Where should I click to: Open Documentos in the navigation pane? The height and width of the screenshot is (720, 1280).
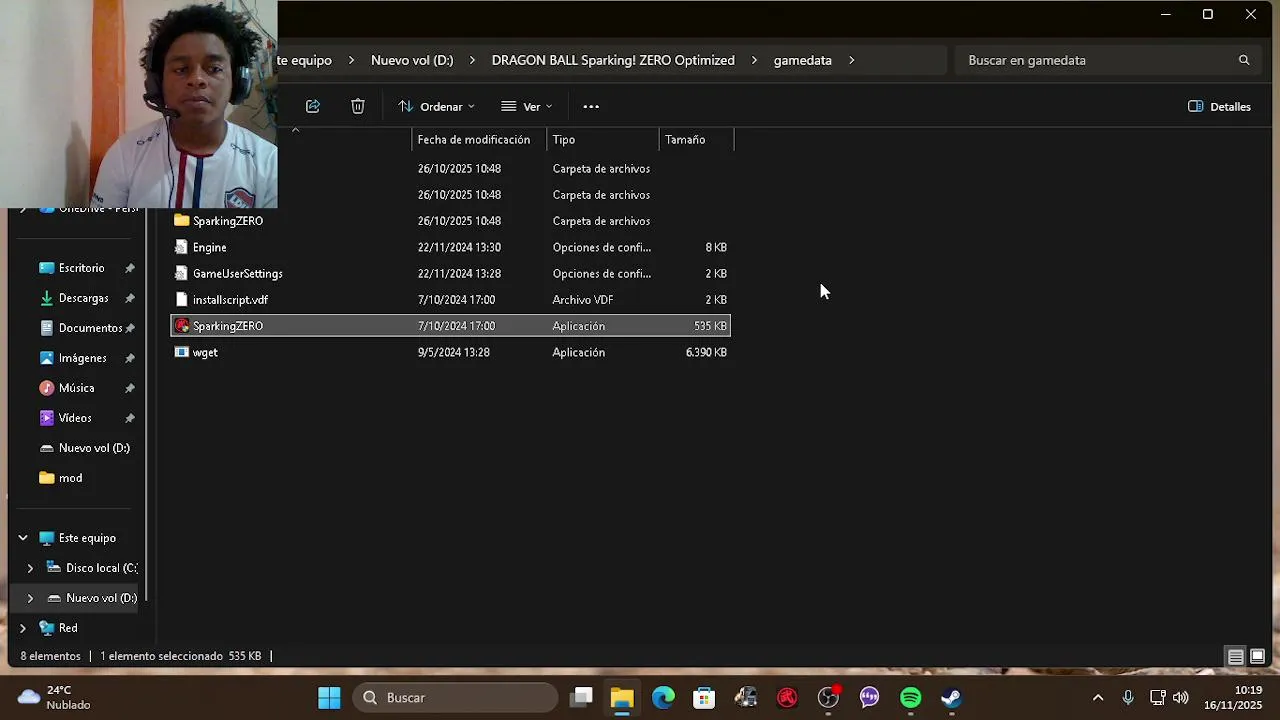pos(90,328)
